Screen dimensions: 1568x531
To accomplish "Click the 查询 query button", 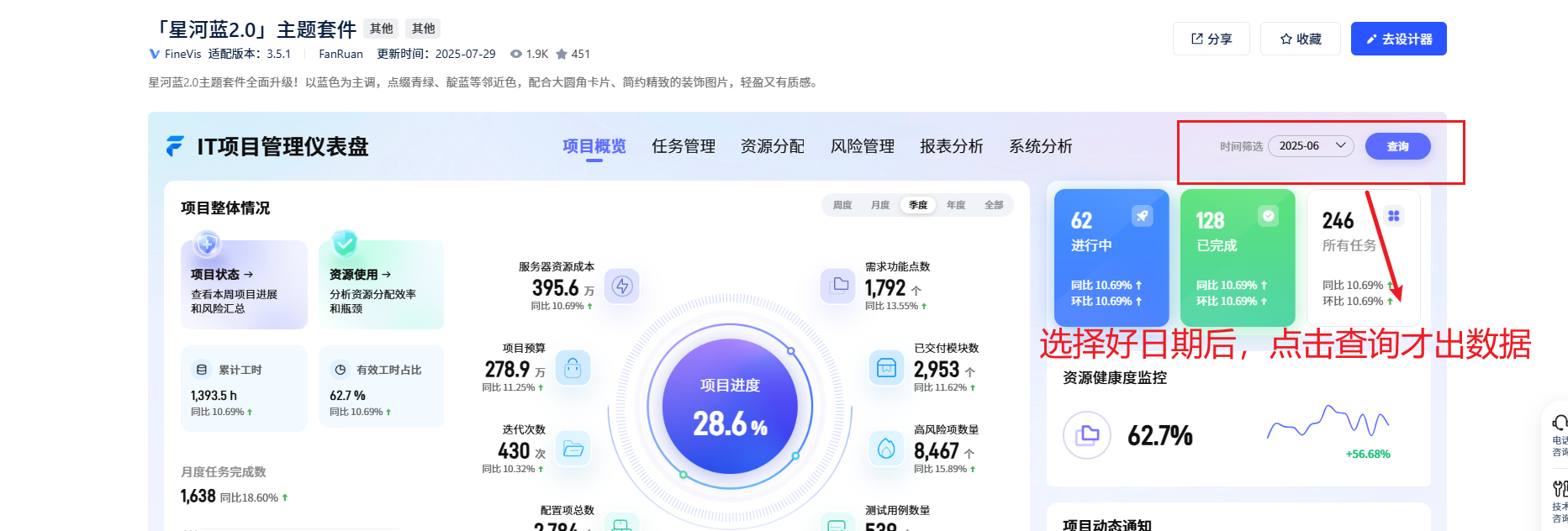I will 1397,146.
